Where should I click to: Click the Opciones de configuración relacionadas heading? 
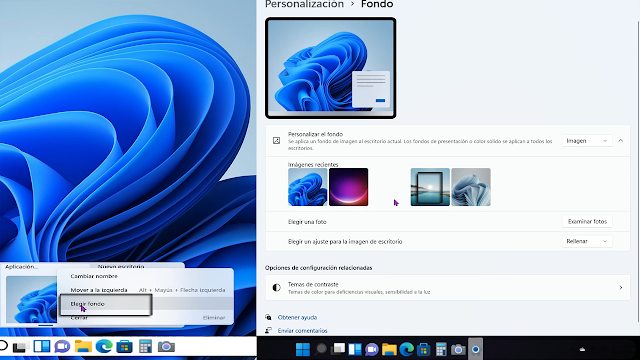[318, 268]
